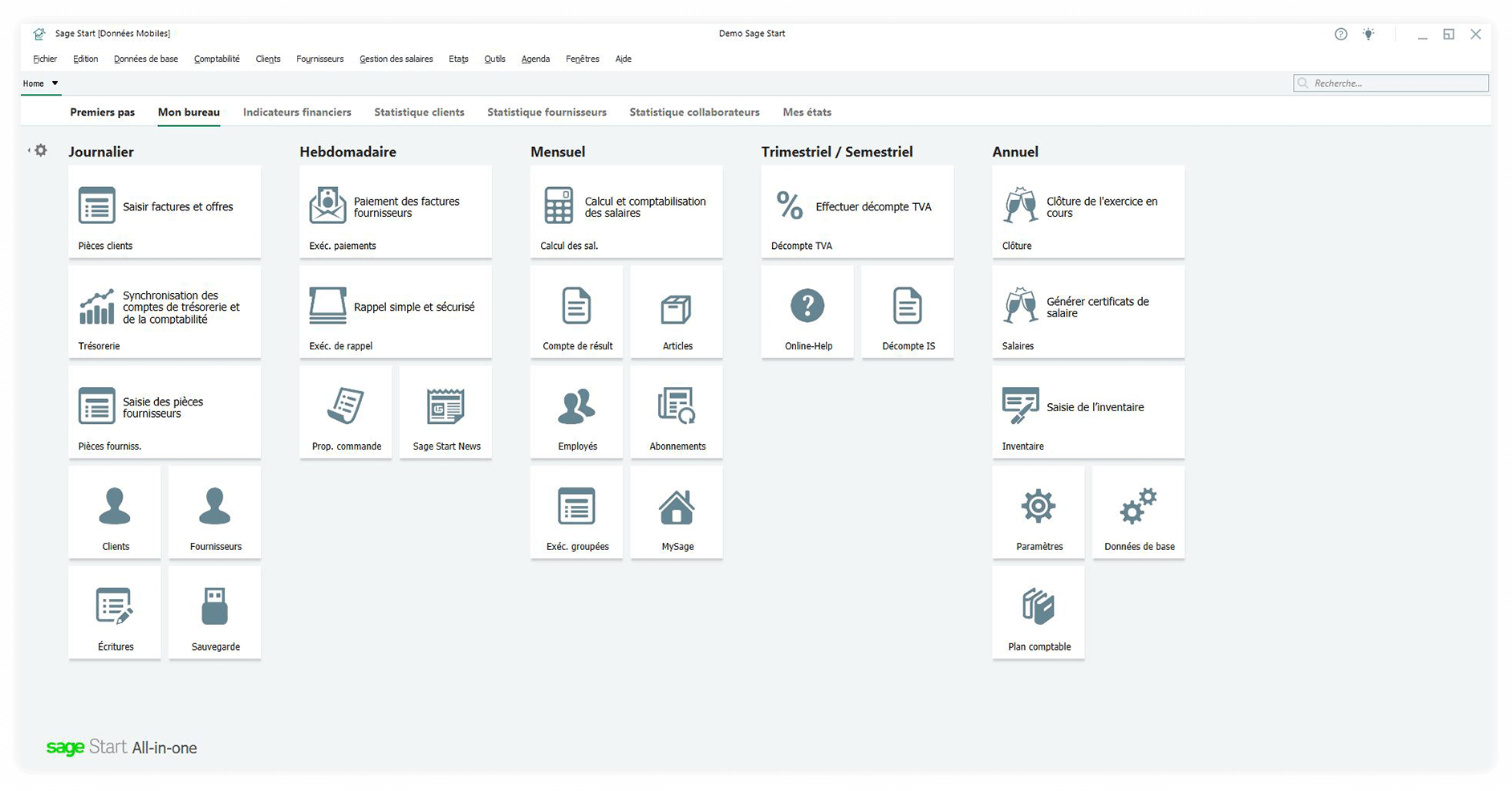
Task: Open the Exéc. groupées tile
Action: pyautogui.click(x=577, y=512)
